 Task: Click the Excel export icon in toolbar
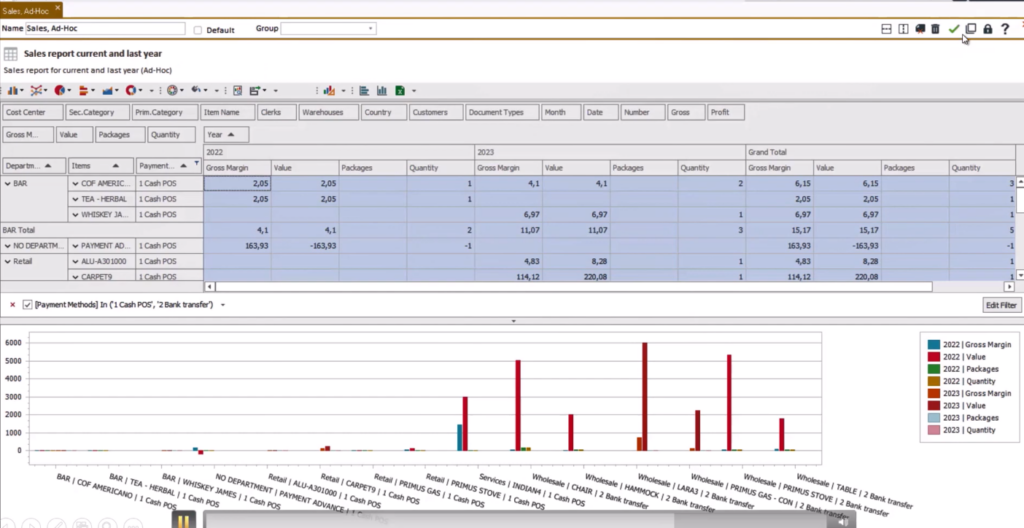[x=399, y=90]
